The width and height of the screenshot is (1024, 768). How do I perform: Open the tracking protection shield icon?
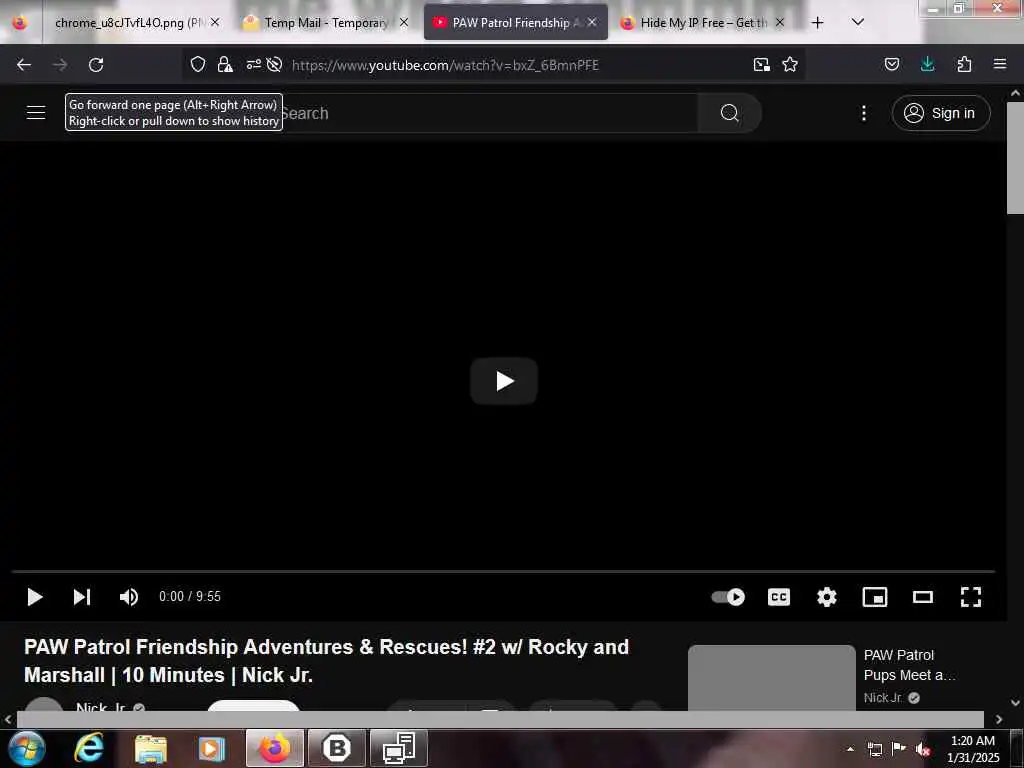point(198,64)
